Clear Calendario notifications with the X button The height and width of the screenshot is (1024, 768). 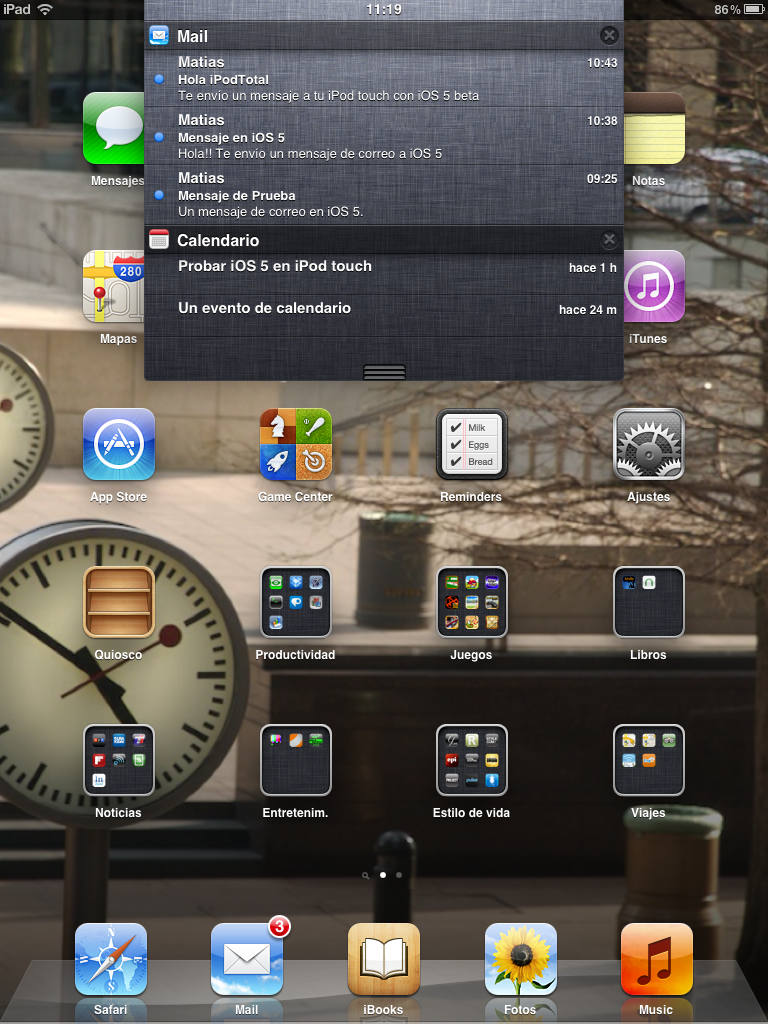609,240
